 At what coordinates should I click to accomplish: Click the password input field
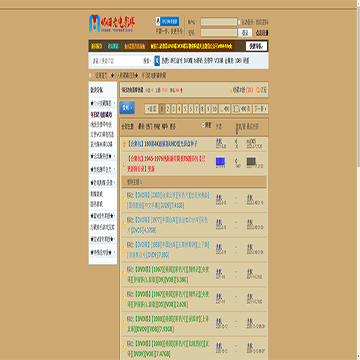click(219, 33)
